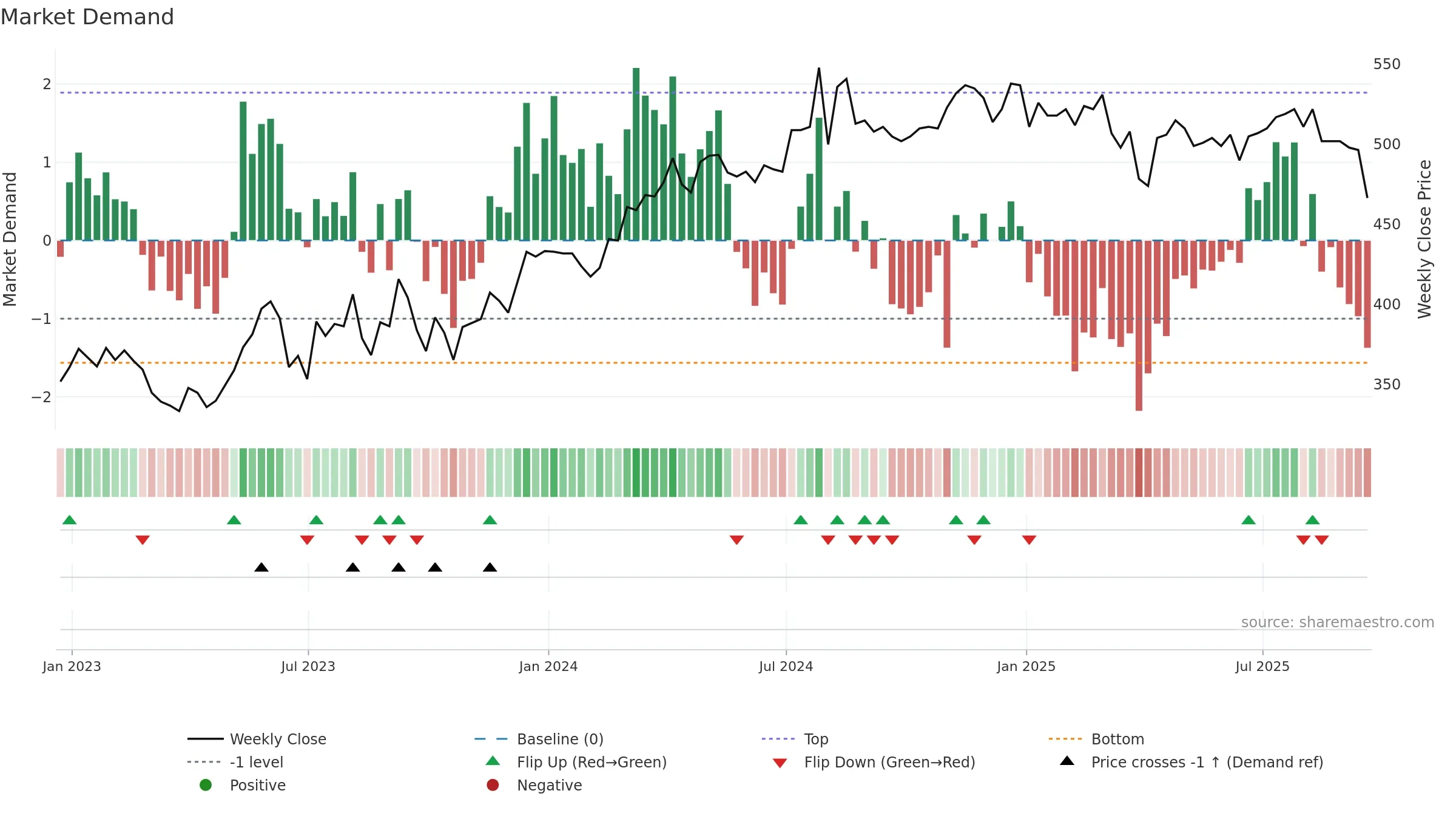Viewport: 1456px width, 819px height.
Task: Click the Jan 2024 x-axis label
Action: click(548, 666)
